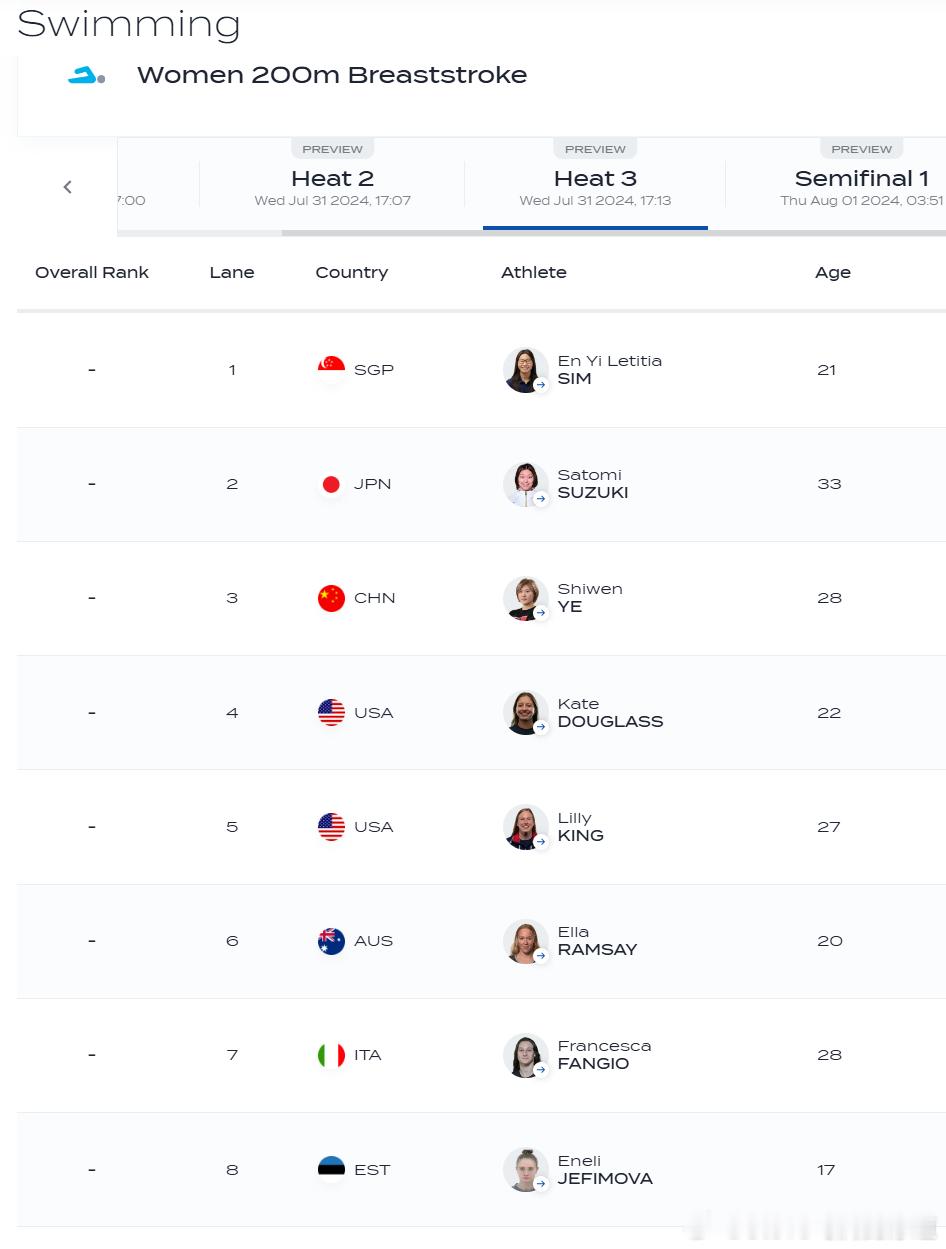Open Kate DOUGLASS athlete profile

pyautogui.click(x=610, y=713)
